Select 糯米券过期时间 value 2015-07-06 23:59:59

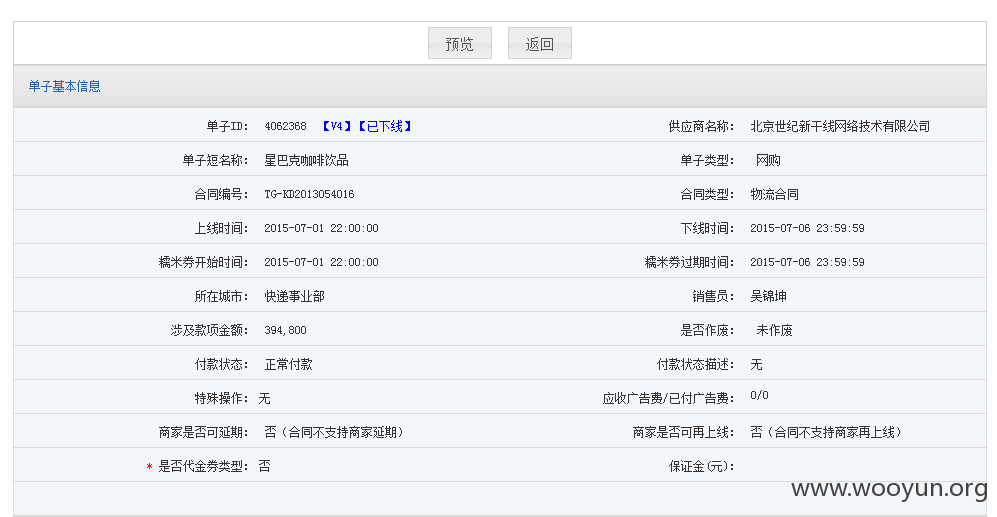(808, 263)
